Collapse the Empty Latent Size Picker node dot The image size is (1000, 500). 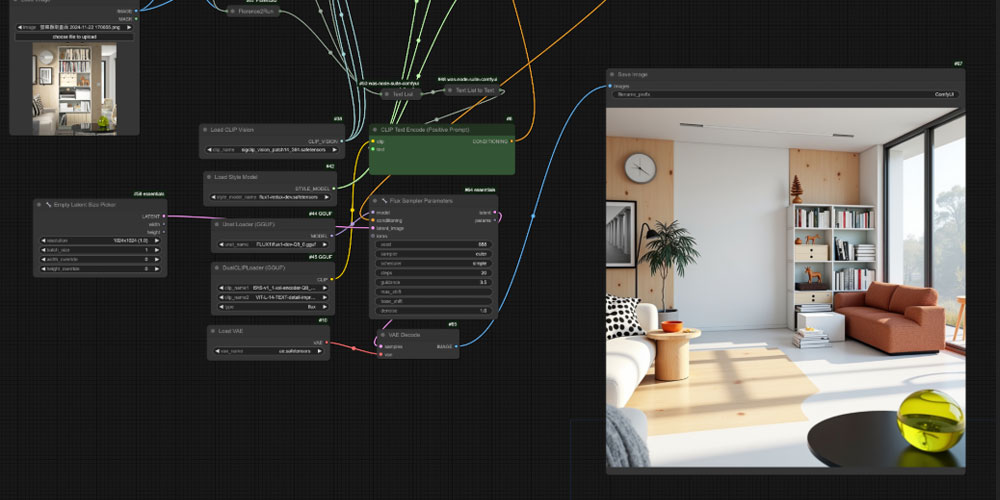[x=39, y=205]
